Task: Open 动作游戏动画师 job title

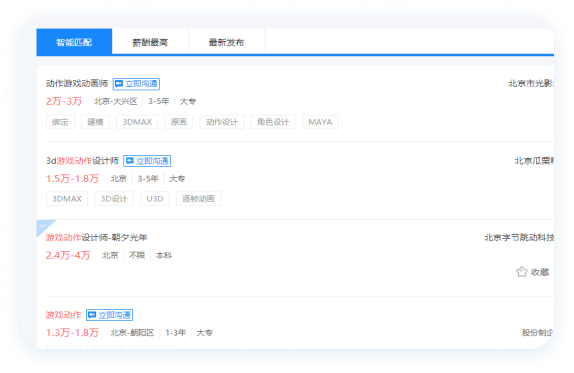Action: [x=77, y=83]
